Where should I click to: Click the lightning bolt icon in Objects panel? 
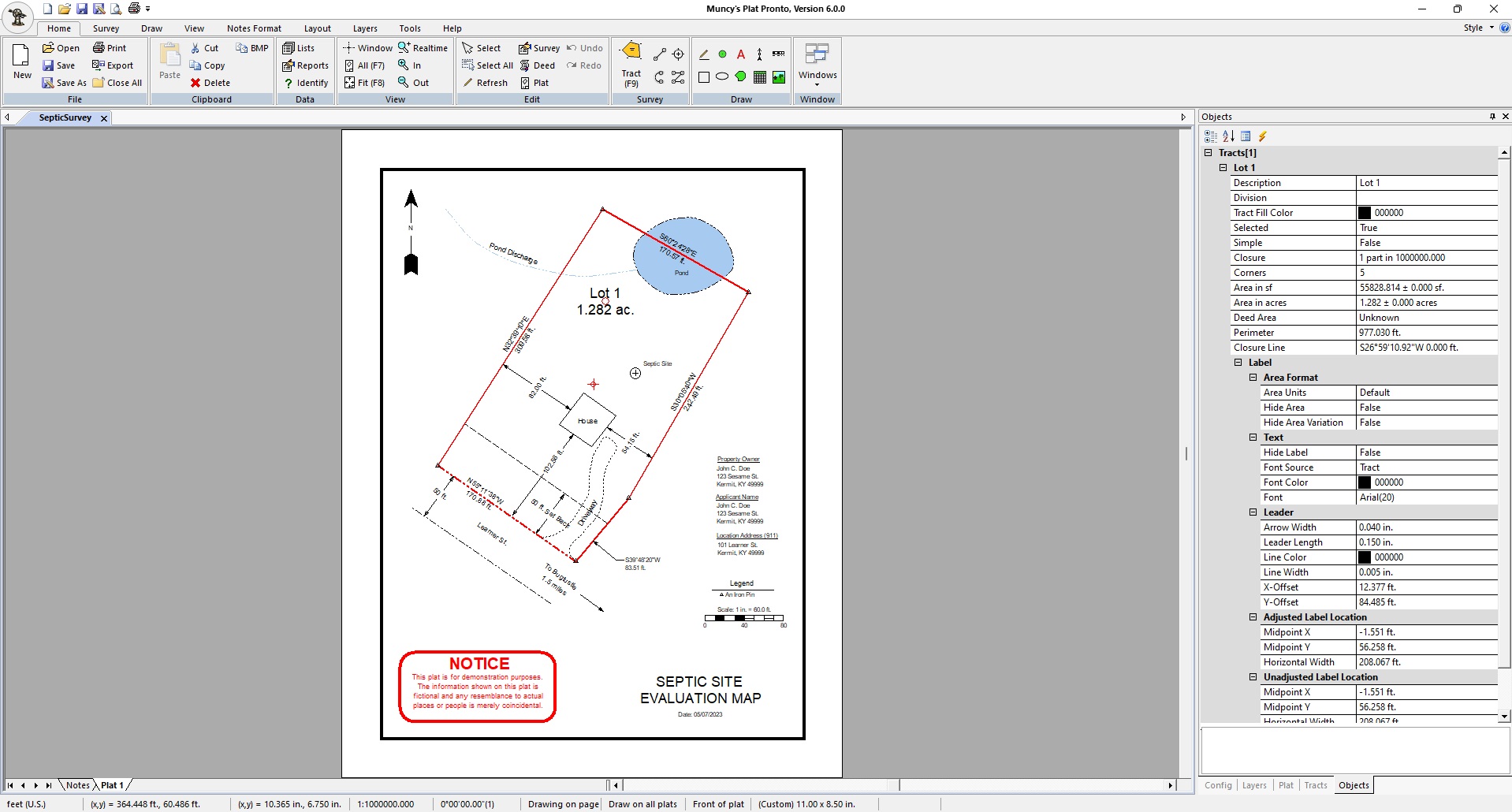click(x=1263, y=136)
